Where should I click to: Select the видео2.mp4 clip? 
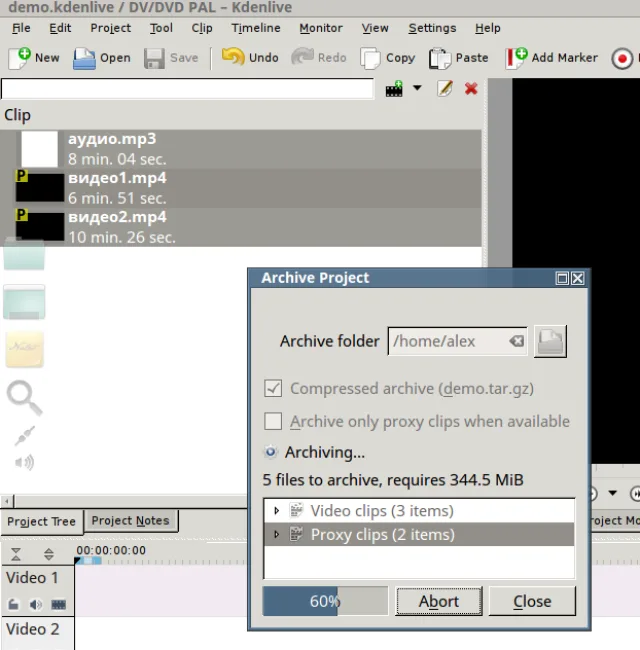tap(240, 227)
